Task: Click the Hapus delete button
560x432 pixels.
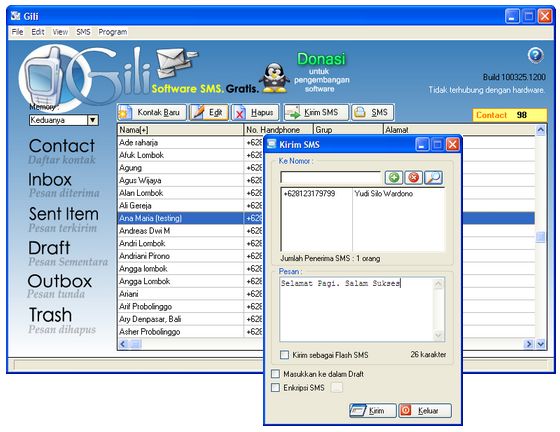Action: click(255, 112)
